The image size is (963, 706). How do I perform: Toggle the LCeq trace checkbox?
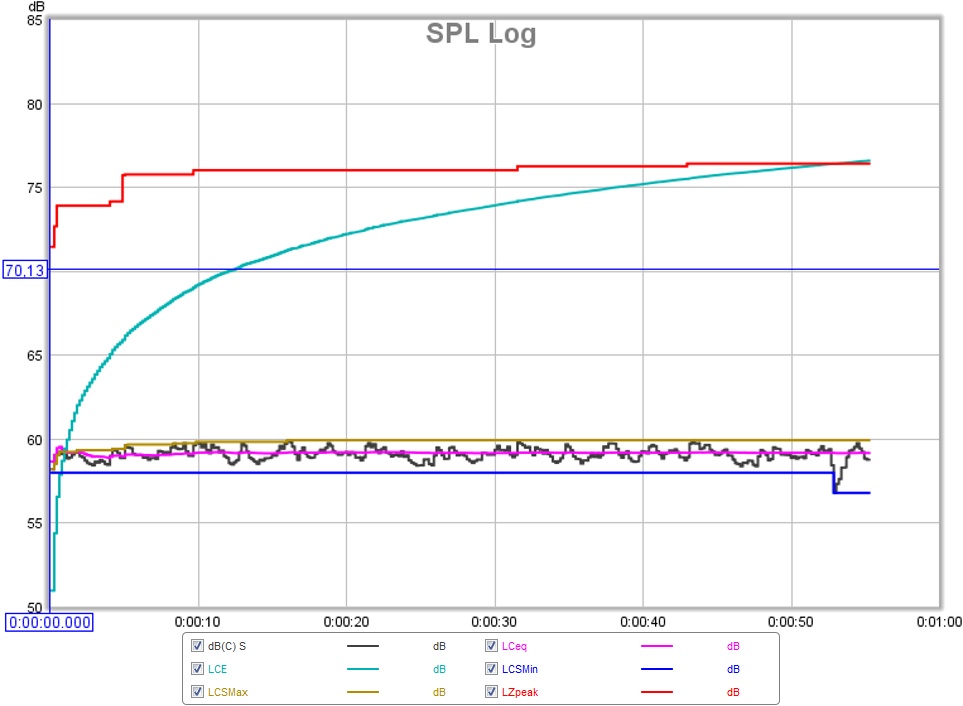coord(491,646)
